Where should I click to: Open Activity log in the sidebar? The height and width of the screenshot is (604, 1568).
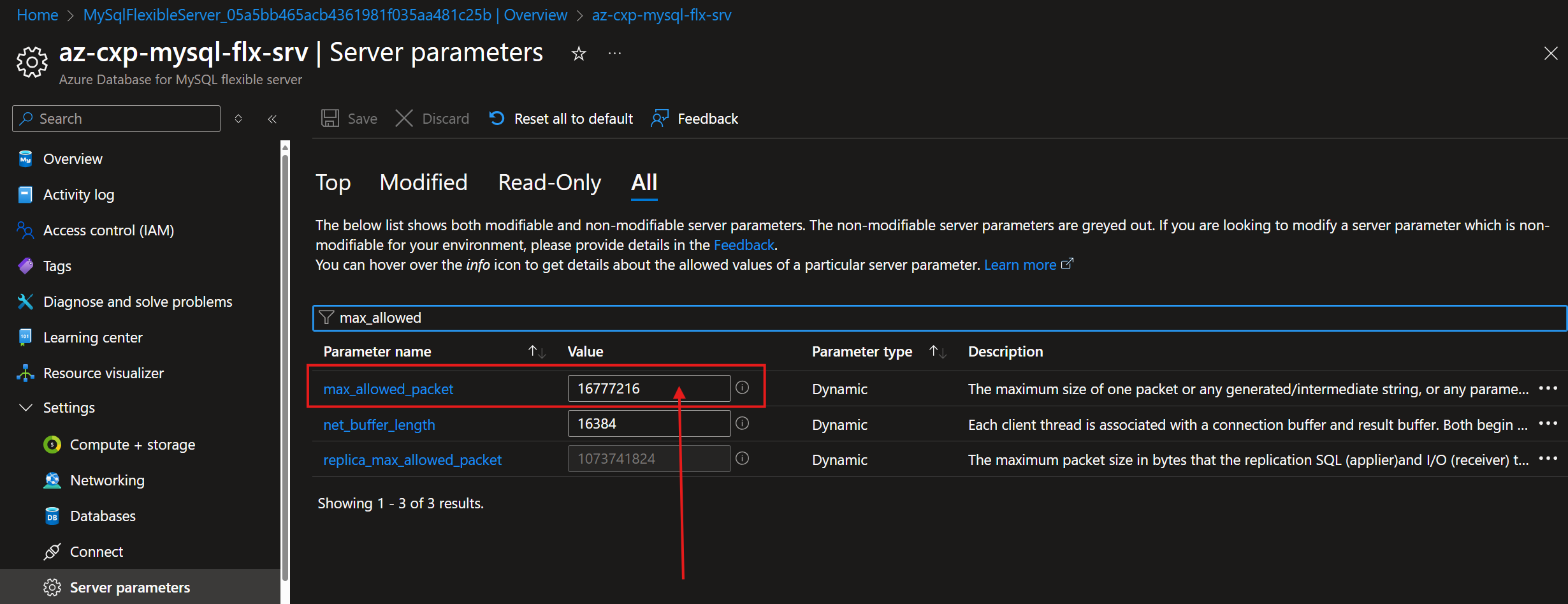pos(78,195)
